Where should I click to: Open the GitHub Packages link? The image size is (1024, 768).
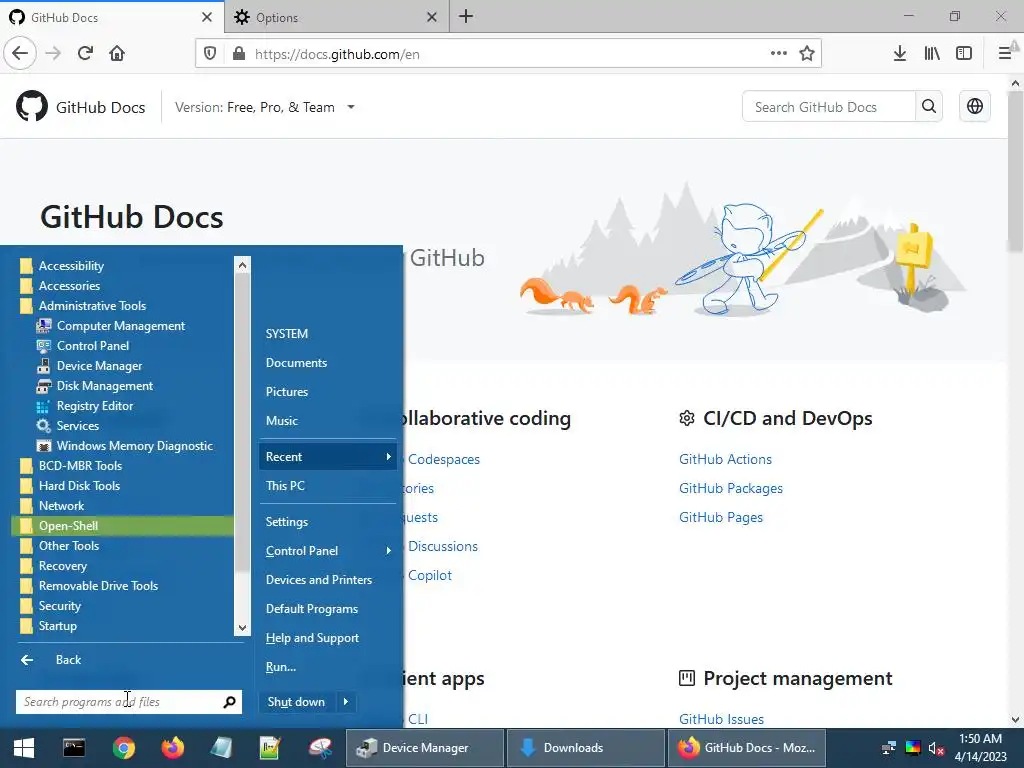(731, 488)
